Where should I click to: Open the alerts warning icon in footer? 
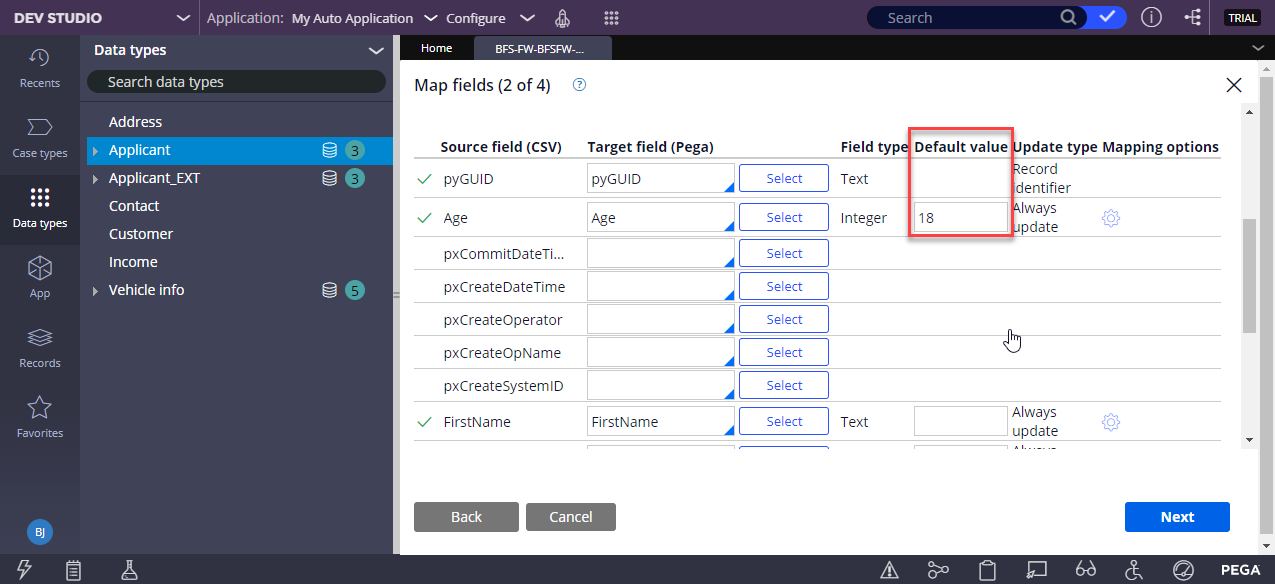click(x=889, y=569)
